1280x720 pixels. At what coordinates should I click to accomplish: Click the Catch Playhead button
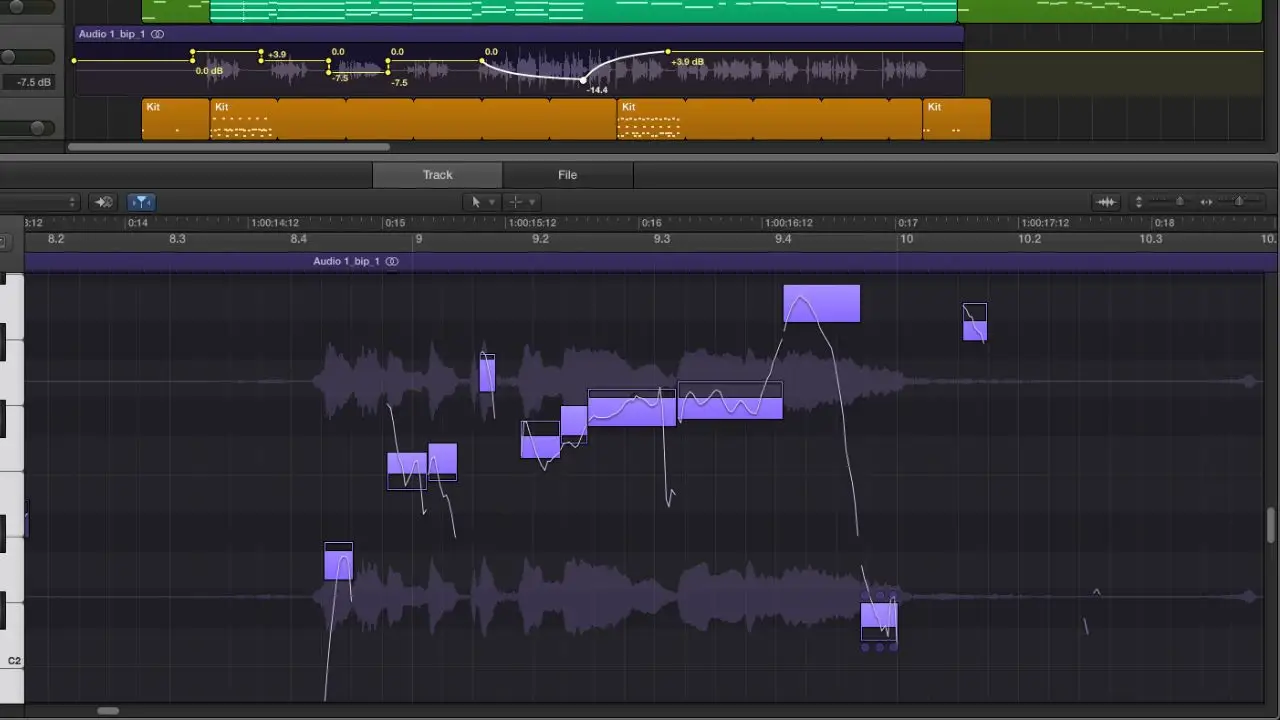click(x=103, y=202)
